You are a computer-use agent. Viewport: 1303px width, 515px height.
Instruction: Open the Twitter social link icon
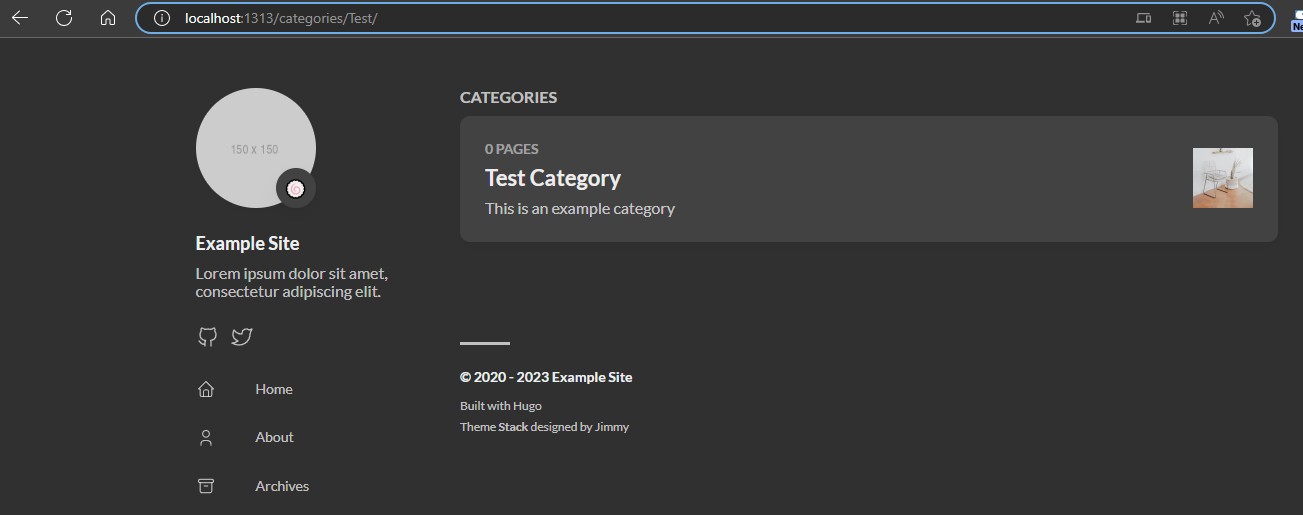click(242, 337)
